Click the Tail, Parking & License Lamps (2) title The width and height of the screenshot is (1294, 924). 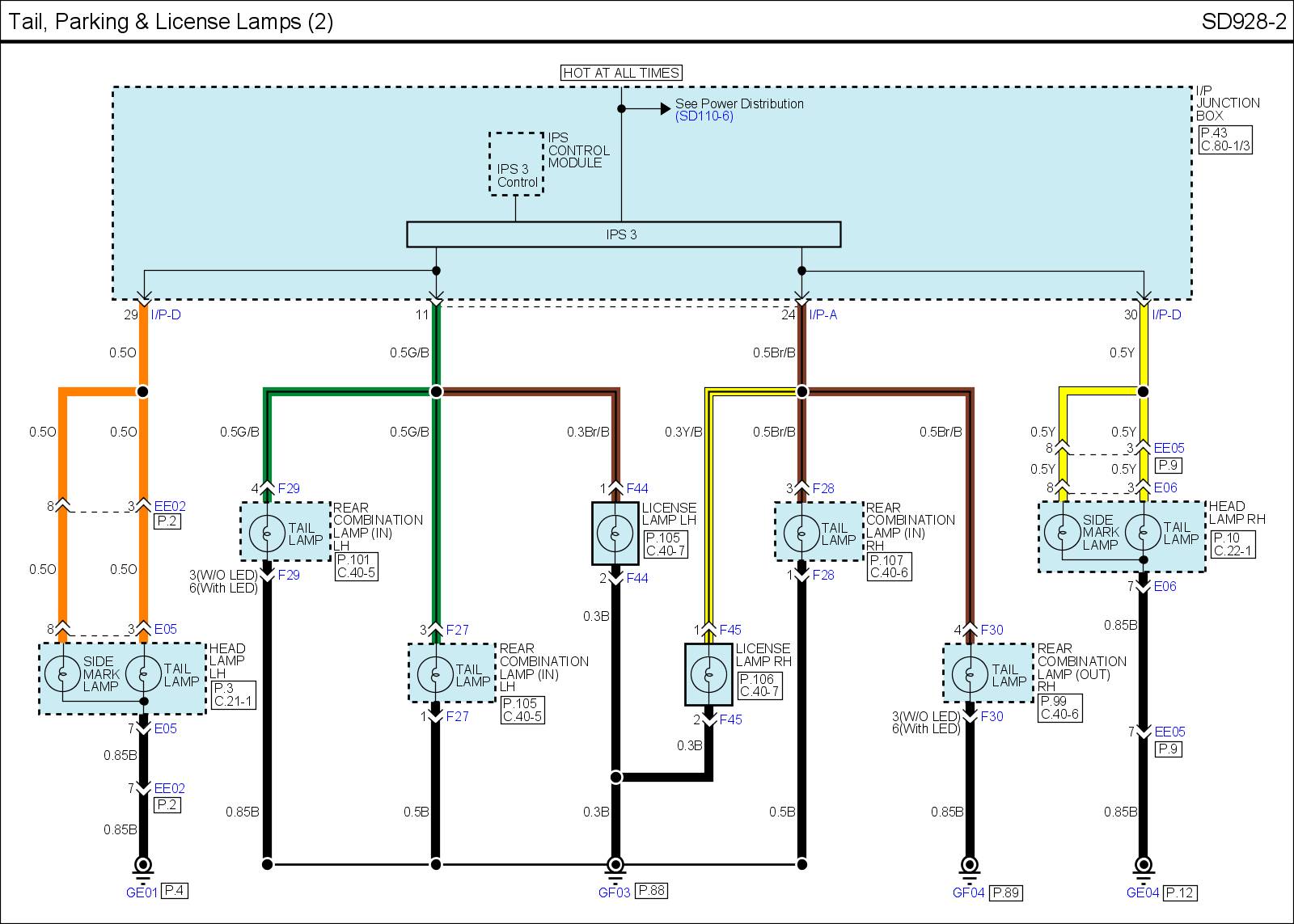click(171, 22)
